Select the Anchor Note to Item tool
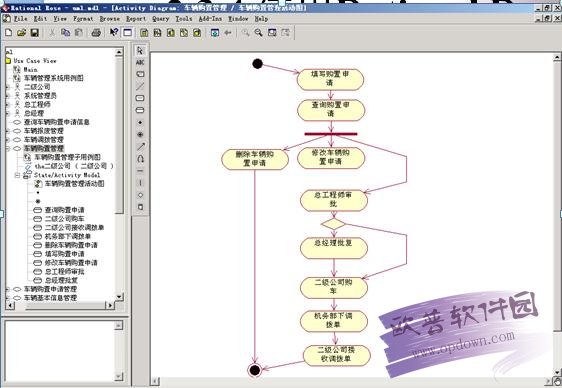The height and width of the screenshot is (388, 562). click(140, 86)
